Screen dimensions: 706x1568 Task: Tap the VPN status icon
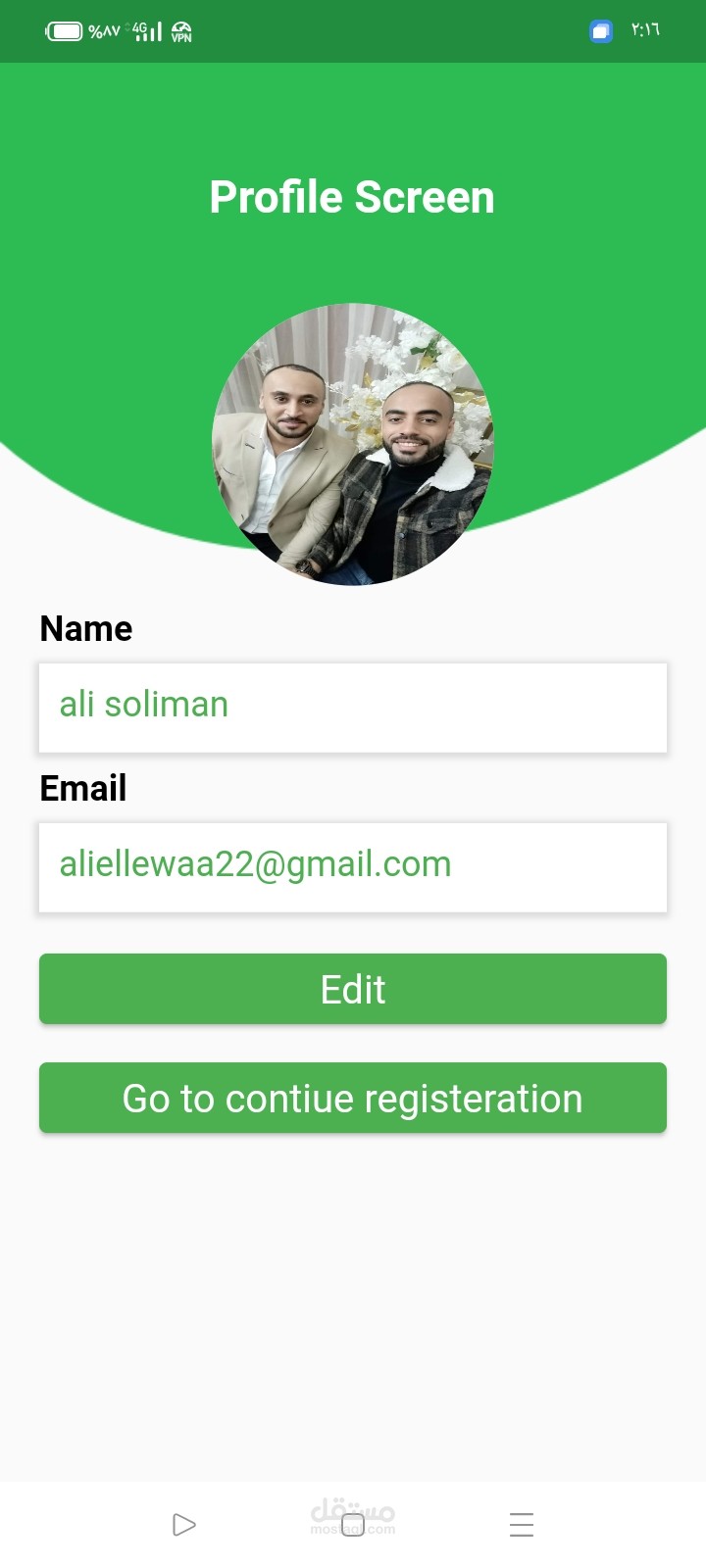click(181, 31)
